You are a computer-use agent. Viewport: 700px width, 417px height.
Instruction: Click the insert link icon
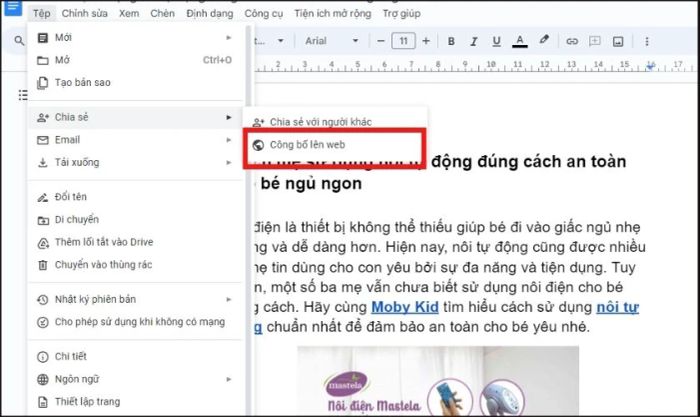click(x=573, y=41)
